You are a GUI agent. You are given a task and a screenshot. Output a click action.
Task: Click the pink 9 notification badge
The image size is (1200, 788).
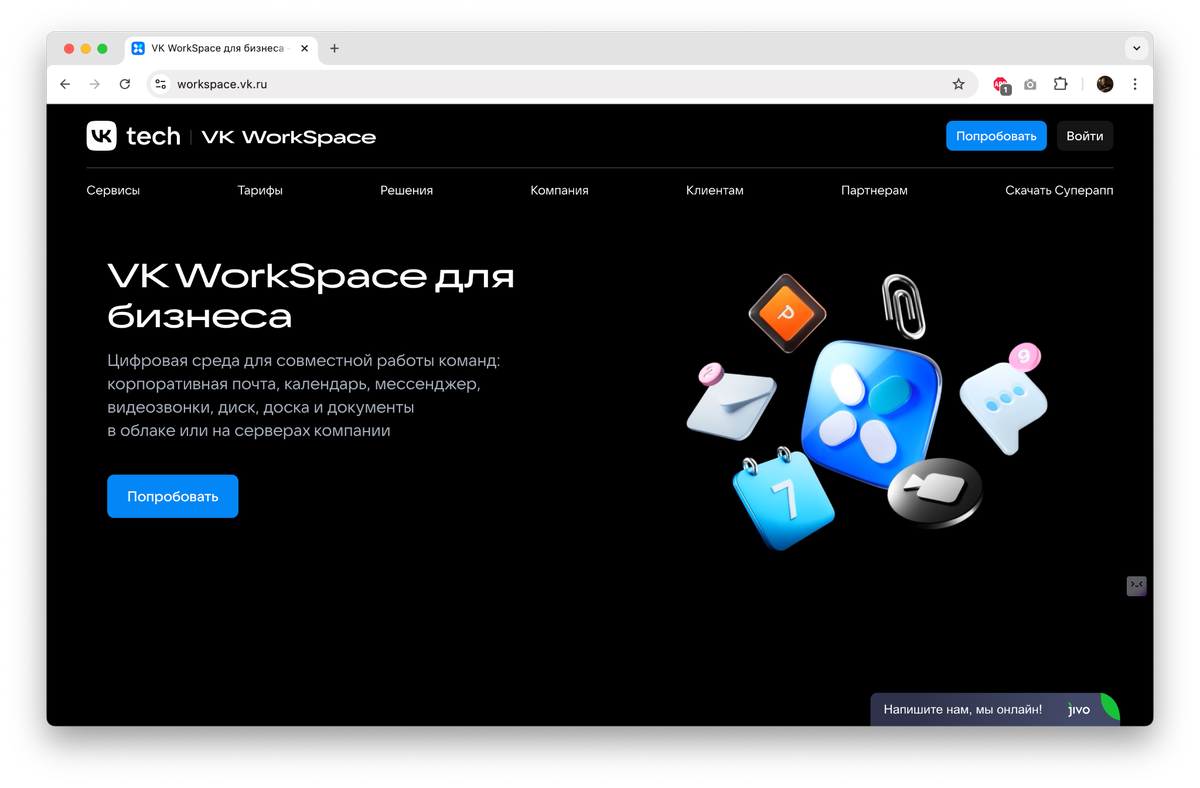point(1025,356)
